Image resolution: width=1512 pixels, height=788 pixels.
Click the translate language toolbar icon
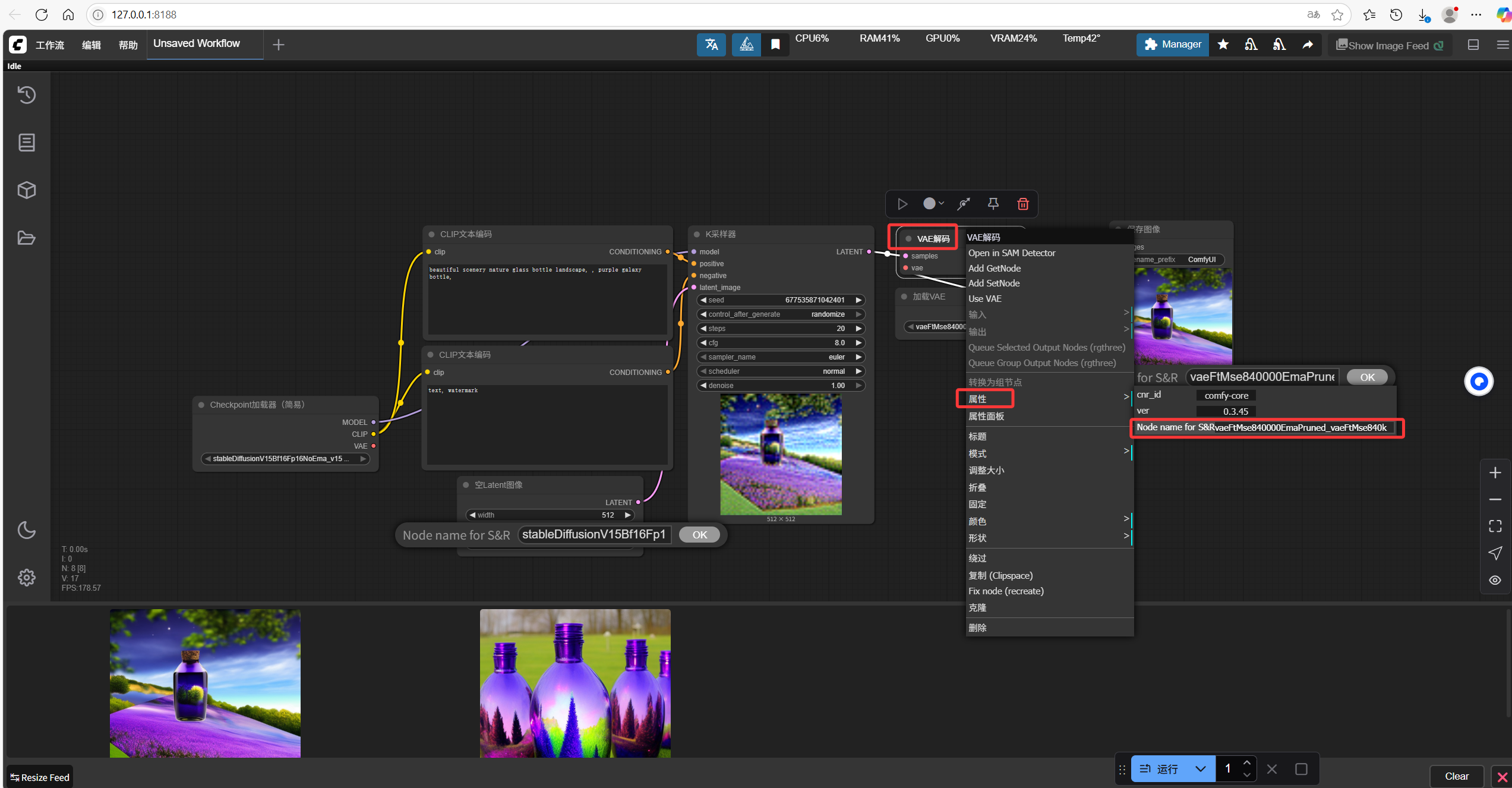pyautogui.click(x=711, y=45)
